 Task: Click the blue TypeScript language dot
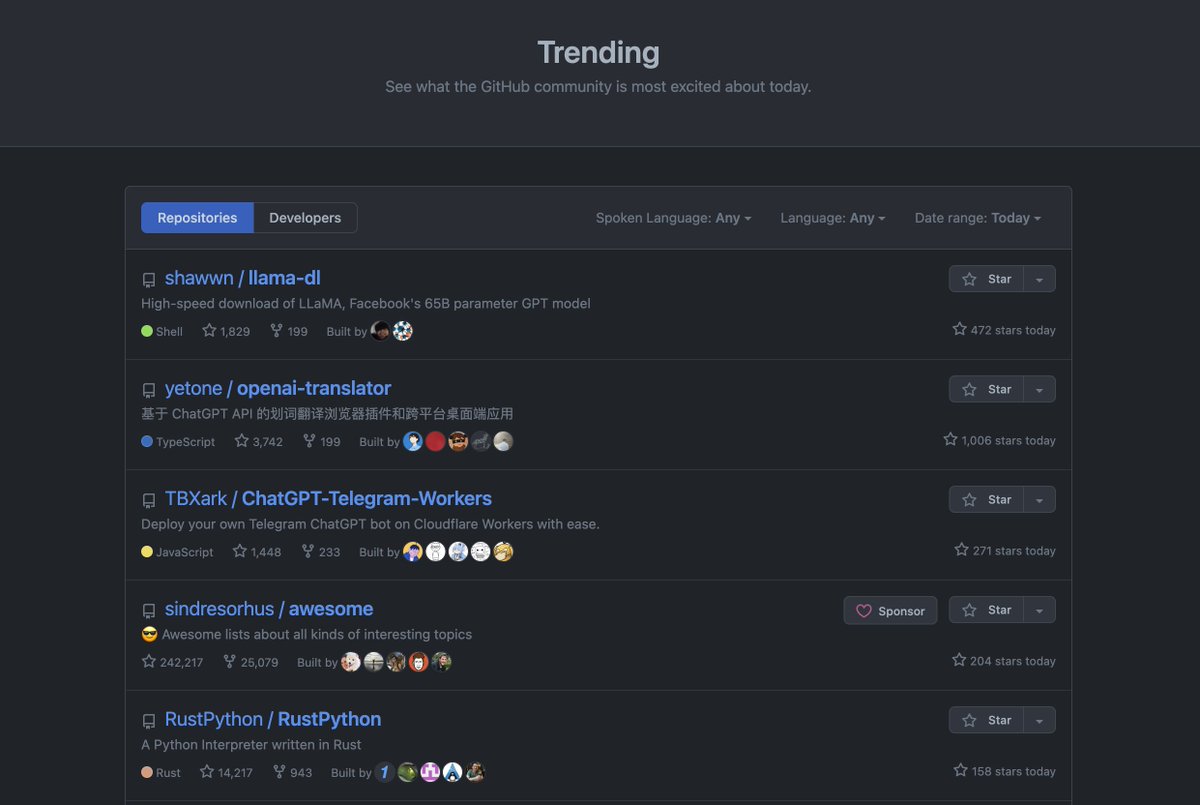pyautogui.click(x=147, y=441)
